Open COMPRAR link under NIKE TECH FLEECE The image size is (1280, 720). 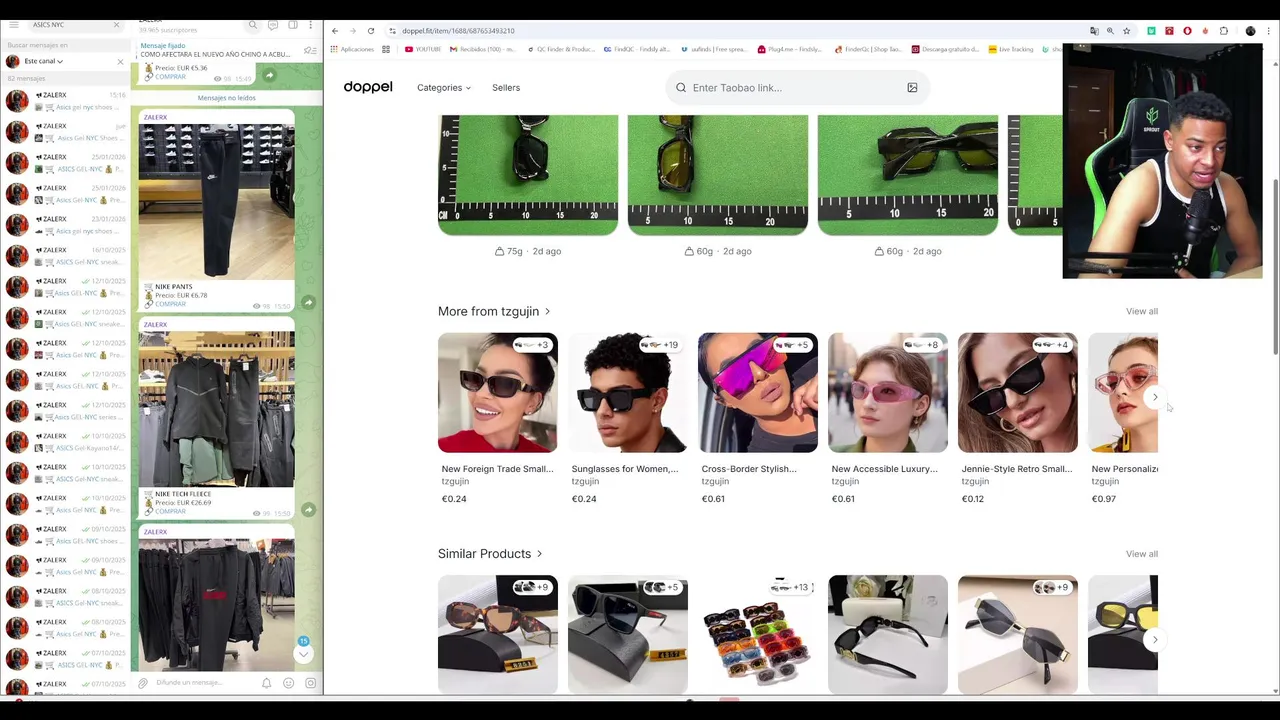(170, 511)
